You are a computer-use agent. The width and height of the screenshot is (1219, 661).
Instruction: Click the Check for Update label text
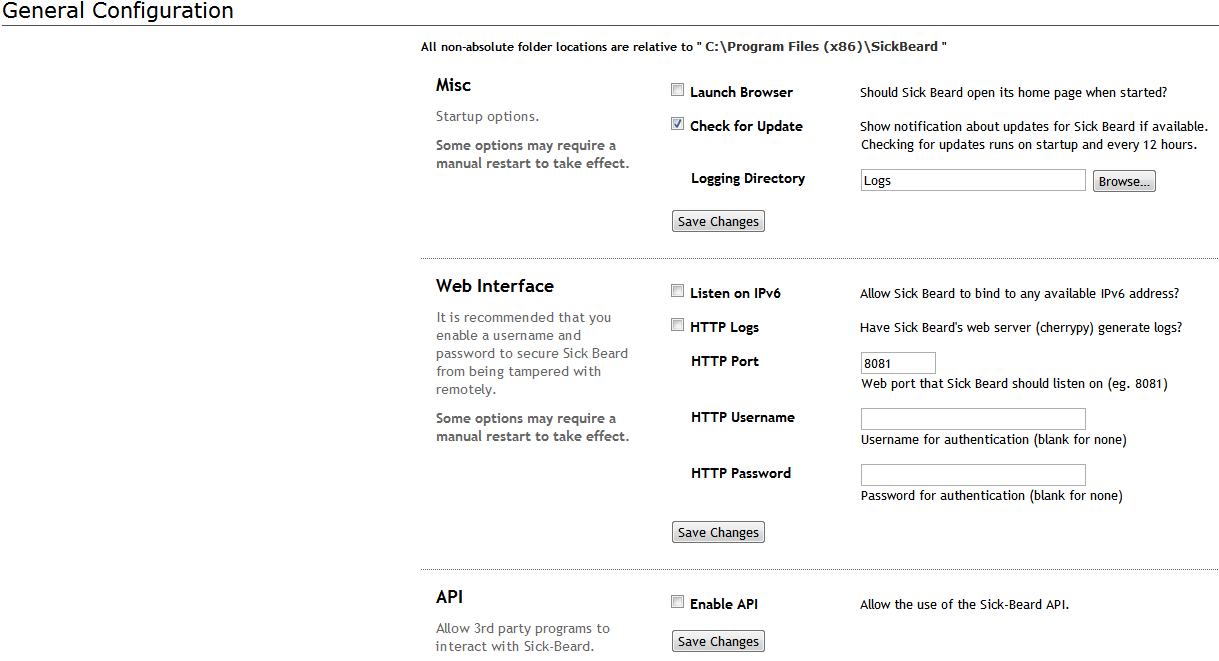tap(746, 126)
